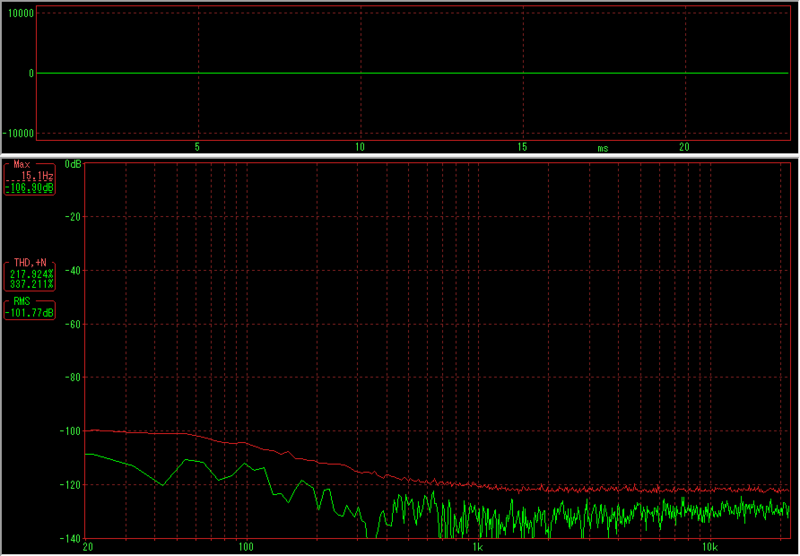Click the 5 ms time axis label

[x=198, y=147]
